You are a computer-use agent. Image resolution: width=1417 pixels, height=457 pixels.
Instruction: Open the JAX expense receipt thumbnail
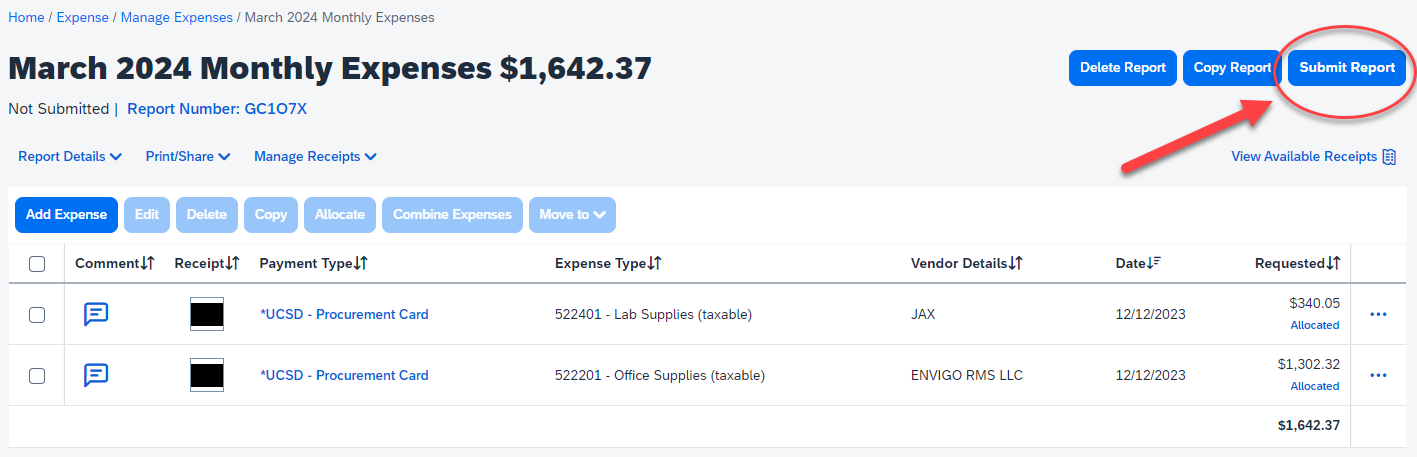click(x=207, y=314)
